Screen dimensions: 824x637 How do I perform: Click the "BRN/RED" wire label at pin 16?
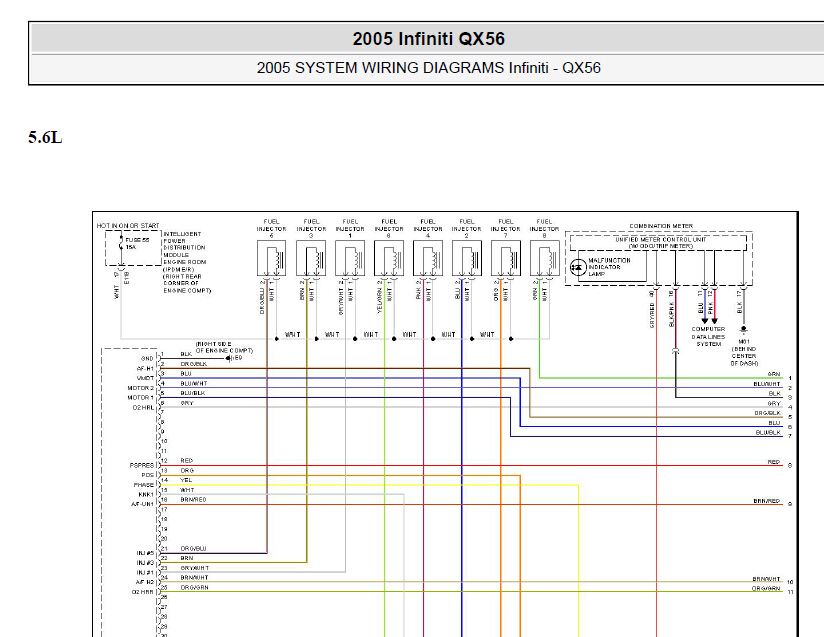(x=193, y=500)
